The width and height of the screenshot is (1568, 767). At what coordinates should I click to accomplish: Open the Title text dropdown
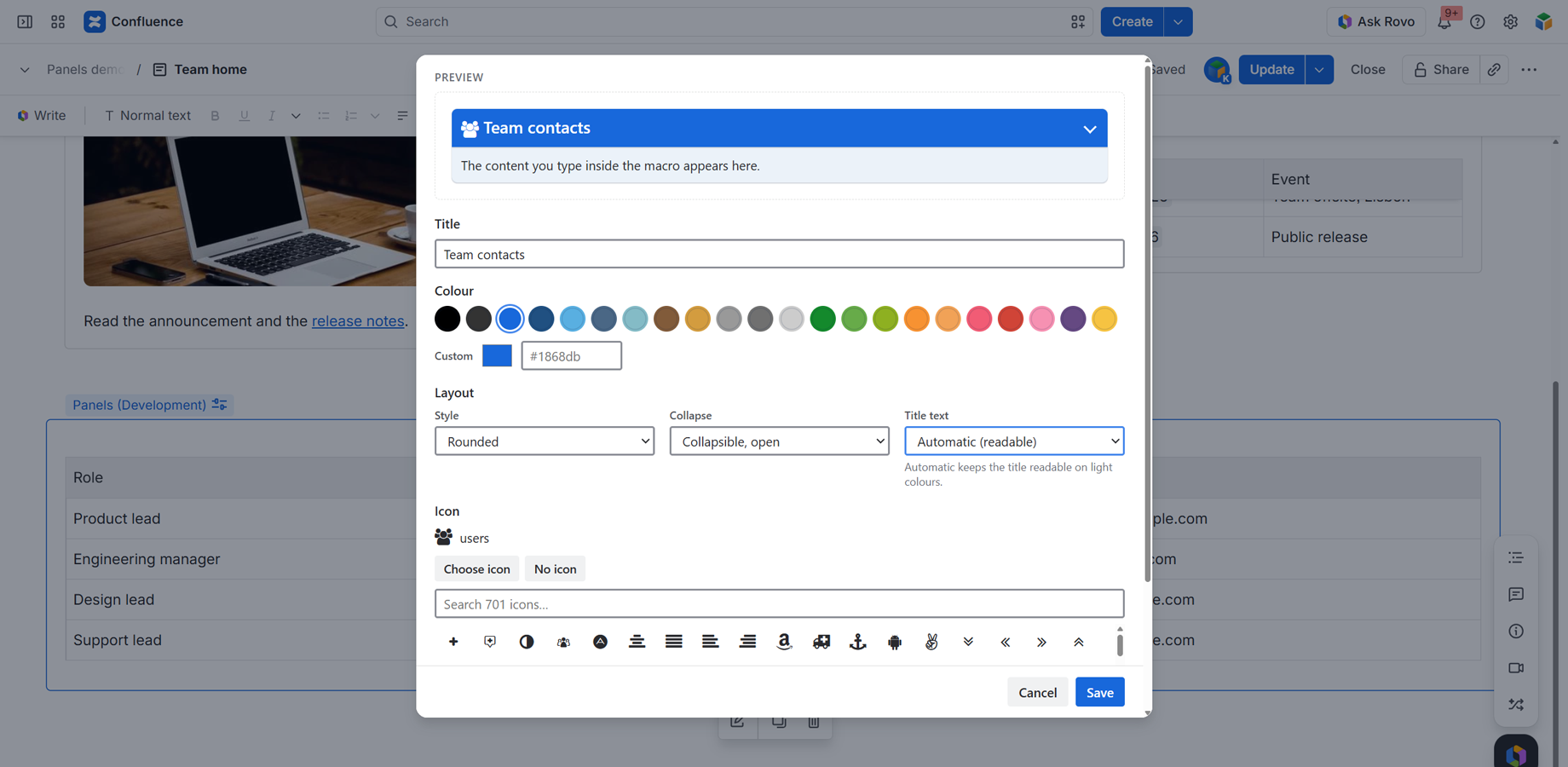[1014, 441]
